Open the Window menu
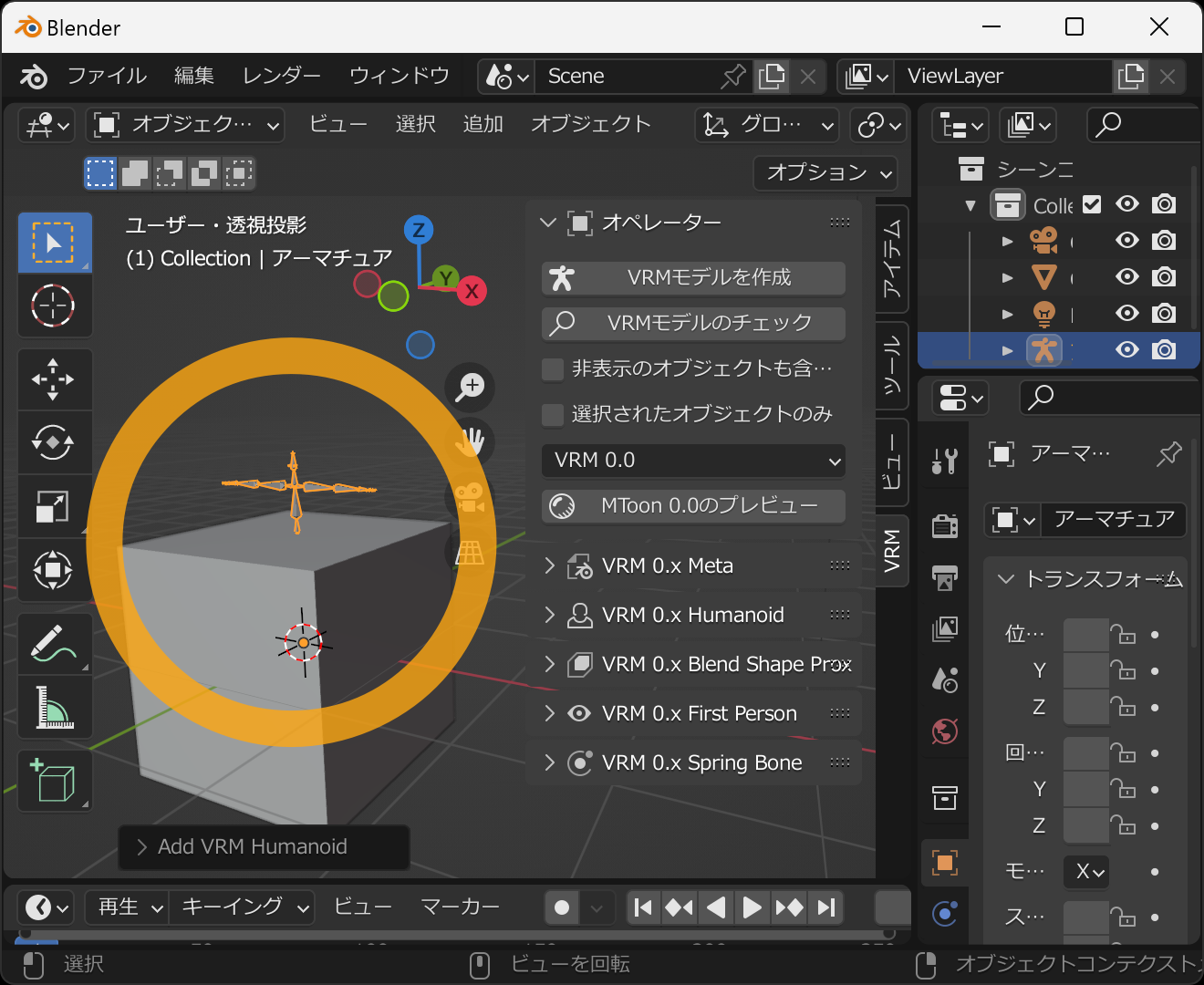This screenshot has width=1204, height=985. [x=400, y=77]
